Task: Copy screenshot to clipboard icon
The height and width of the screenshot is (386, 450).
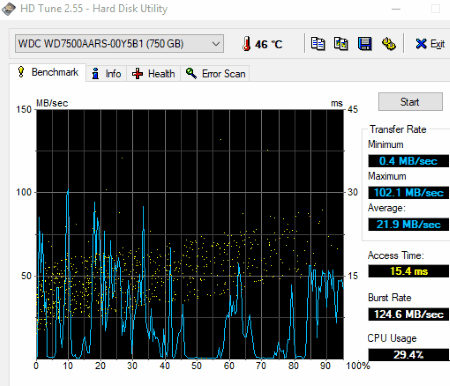Action: tap(341, 44)
